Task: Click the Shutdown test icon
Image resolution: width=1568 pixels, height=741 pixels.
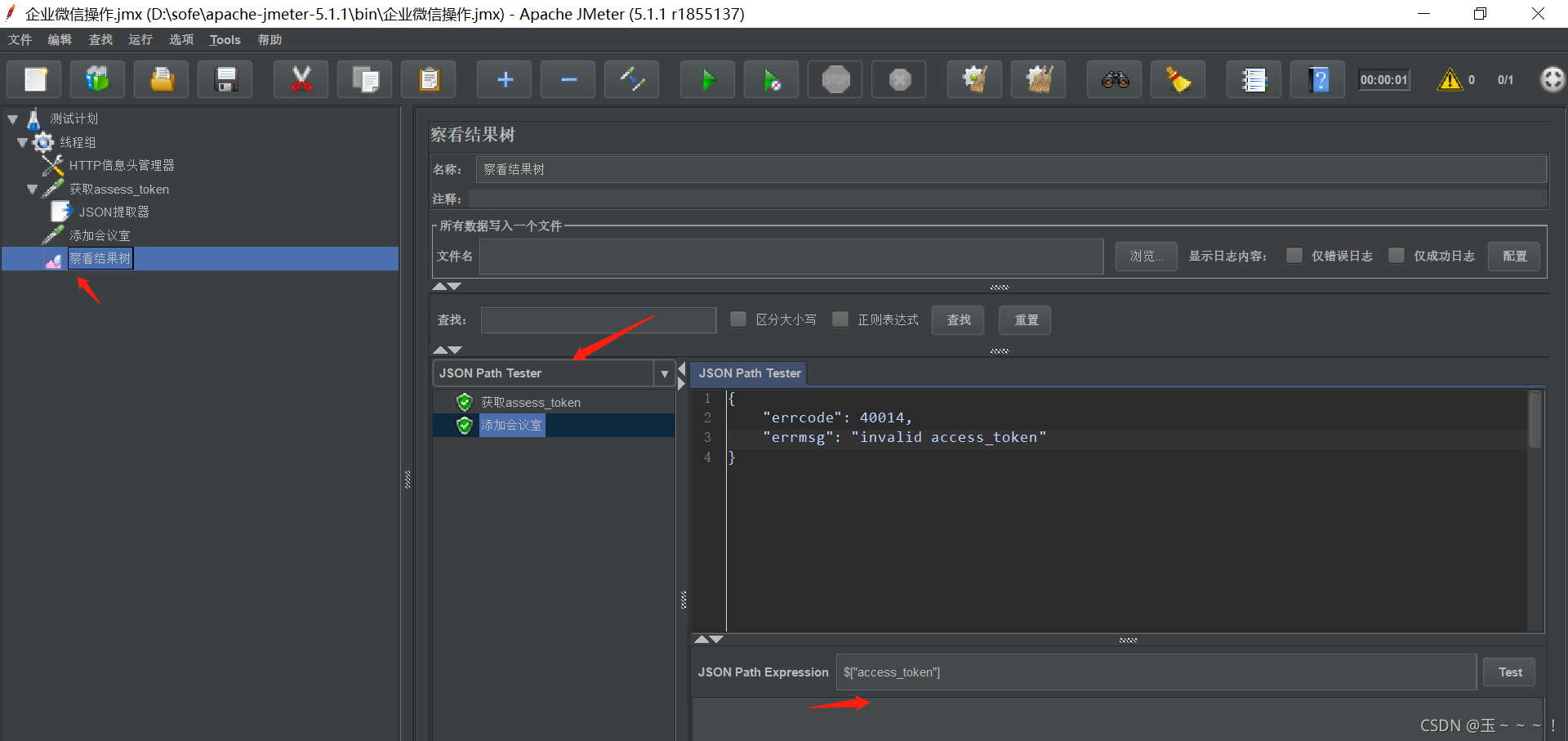Action: point(899,79)
